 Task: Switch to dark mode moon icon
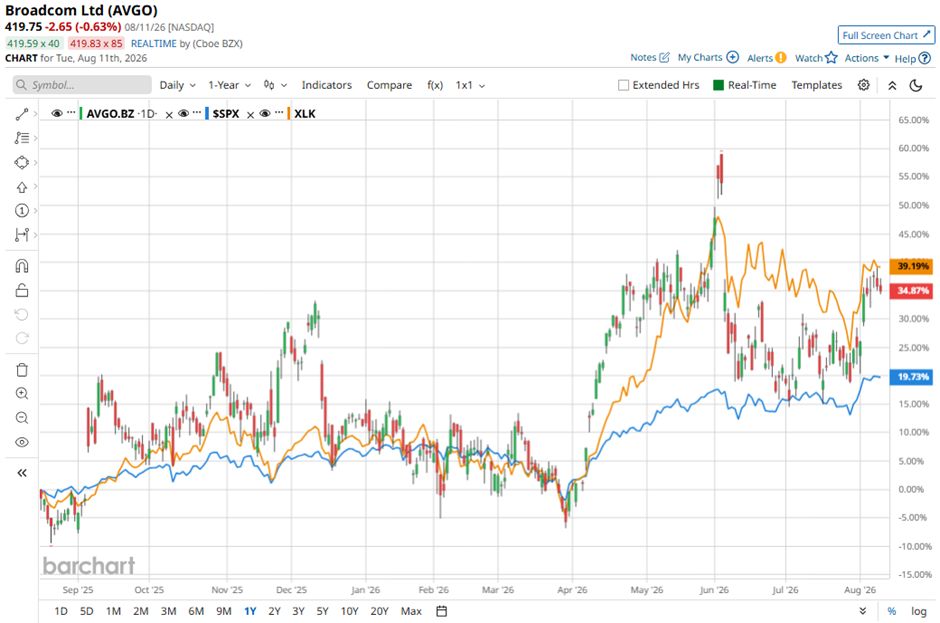point(915,85)
